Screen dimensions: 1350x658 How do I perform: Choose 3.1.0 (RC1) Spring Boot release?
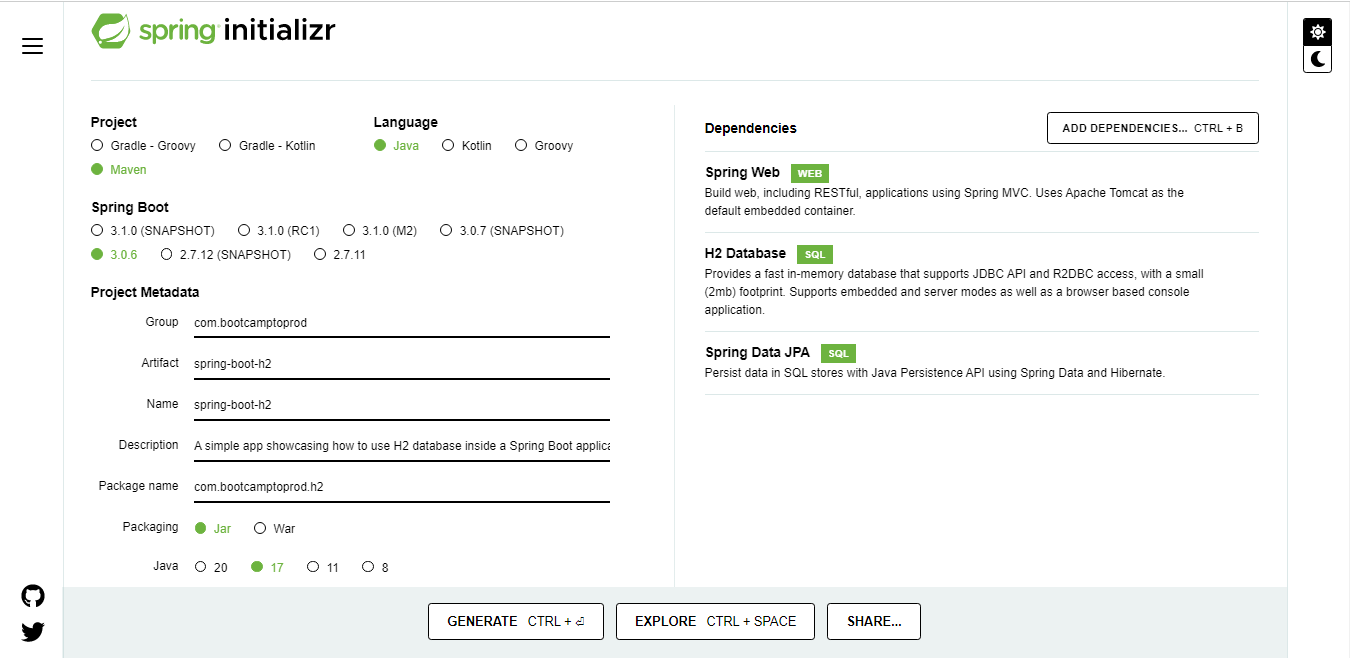(244, 230)
